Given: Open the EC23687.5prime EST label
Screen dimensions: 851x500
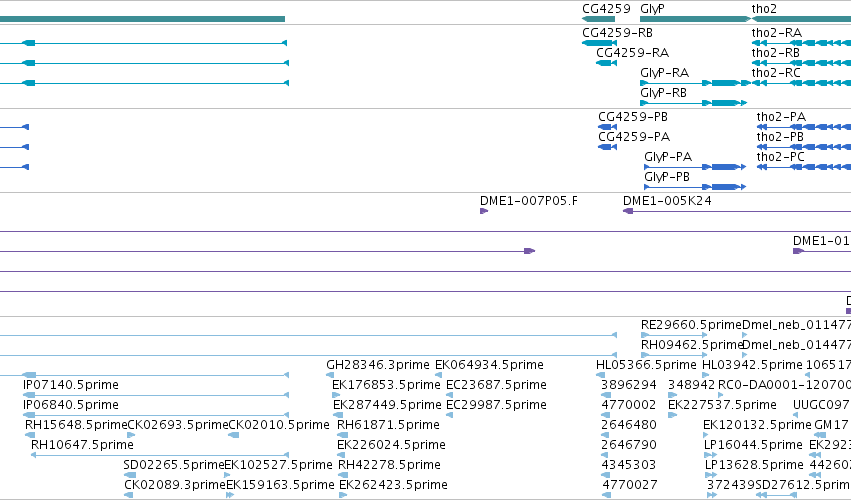Looking at the screenshot, I should [x=496, y=385].
